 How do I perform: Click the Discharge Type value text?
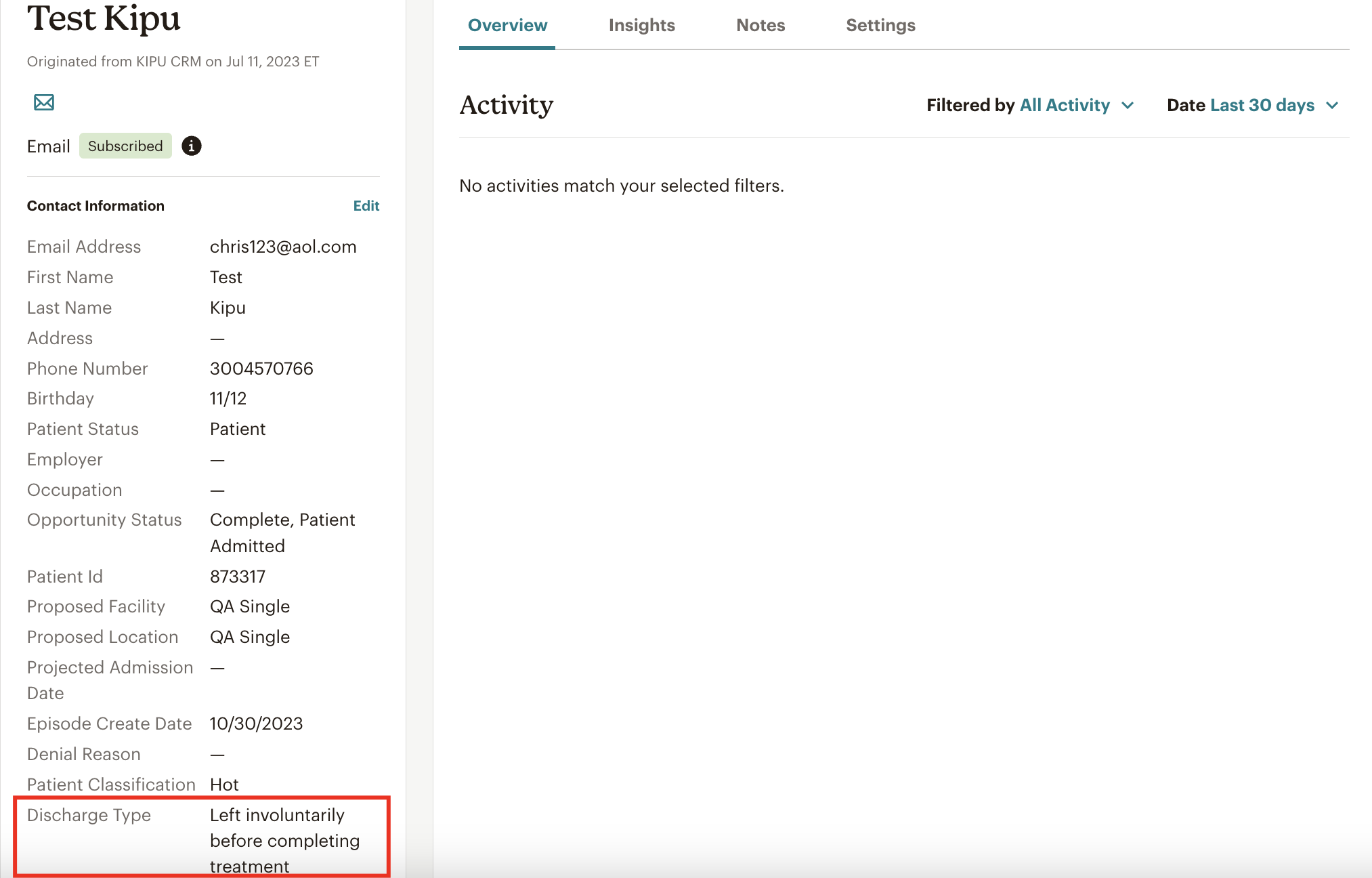[x=284, y=840]
